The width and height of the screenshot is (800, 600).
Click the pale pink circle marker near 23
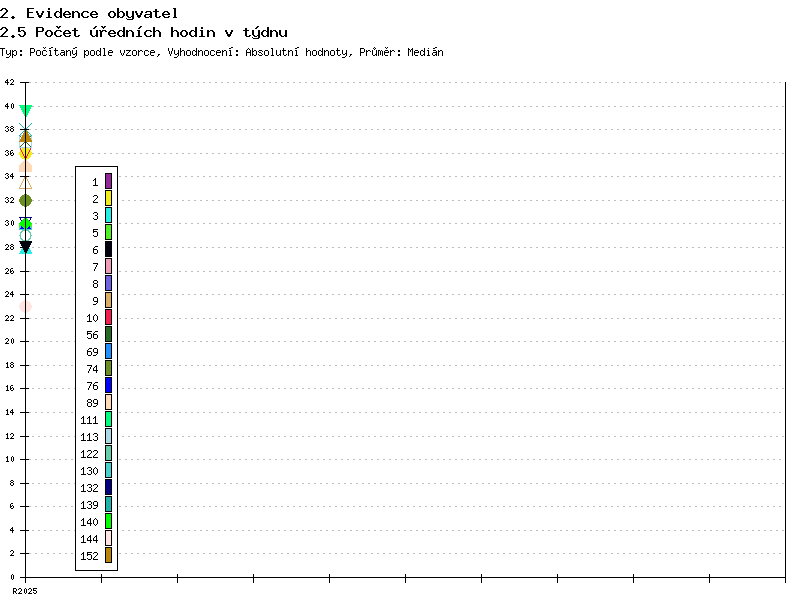(26, 307)
